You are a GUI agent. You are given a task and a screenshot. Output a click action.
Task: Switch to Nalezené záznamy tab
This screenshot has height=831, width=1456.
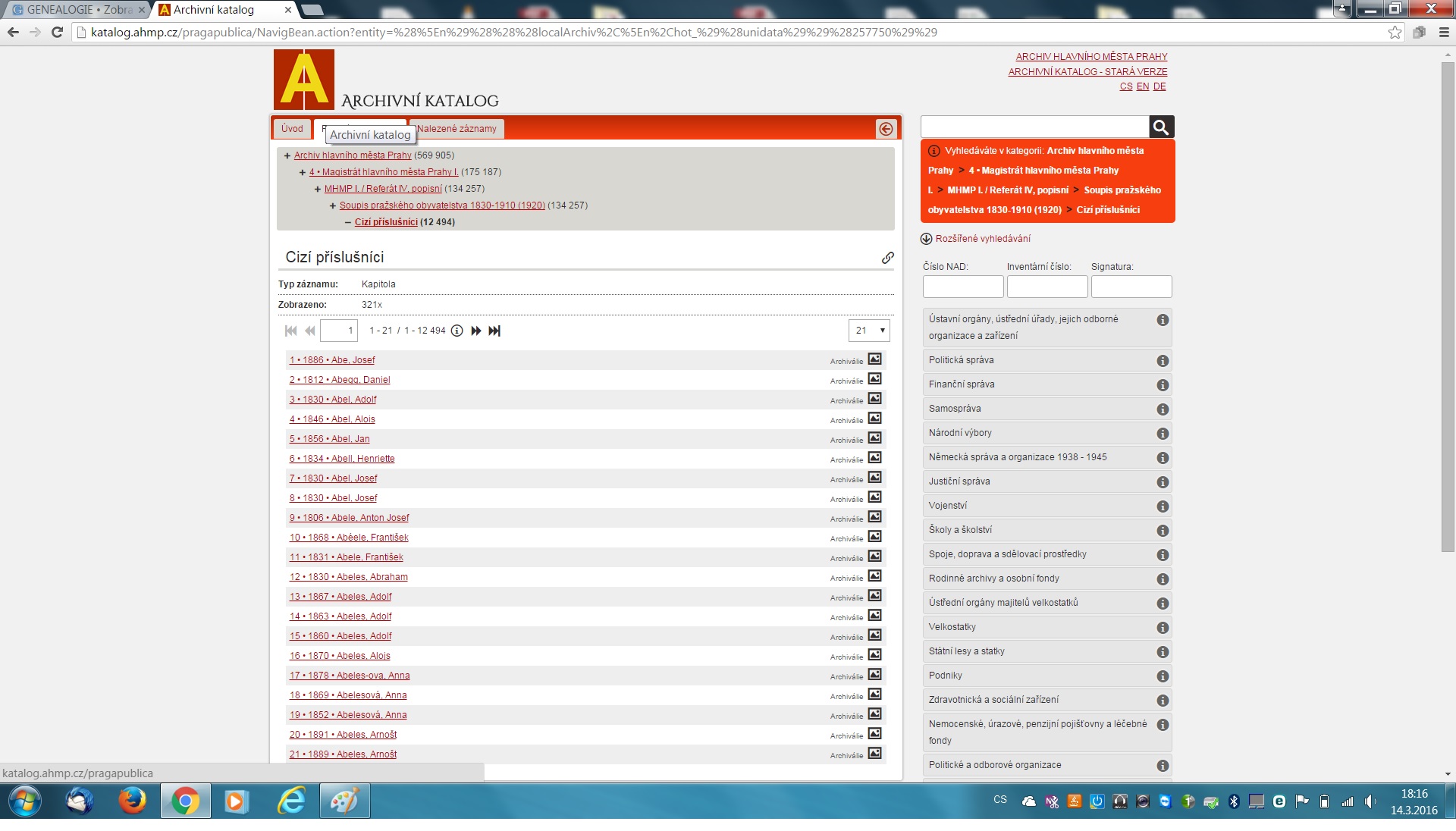click(457, 129)
